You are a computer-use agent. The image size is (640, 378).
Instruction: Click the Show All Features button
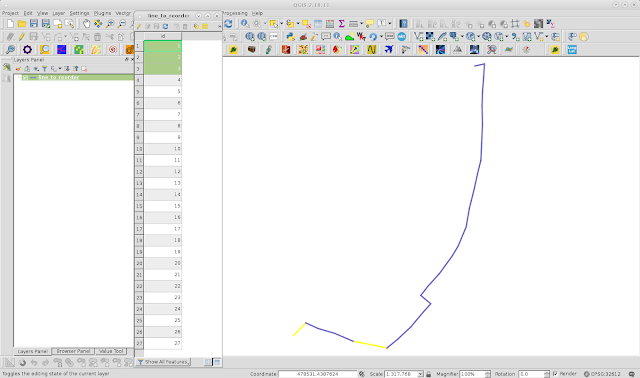[x=164, y=362]
